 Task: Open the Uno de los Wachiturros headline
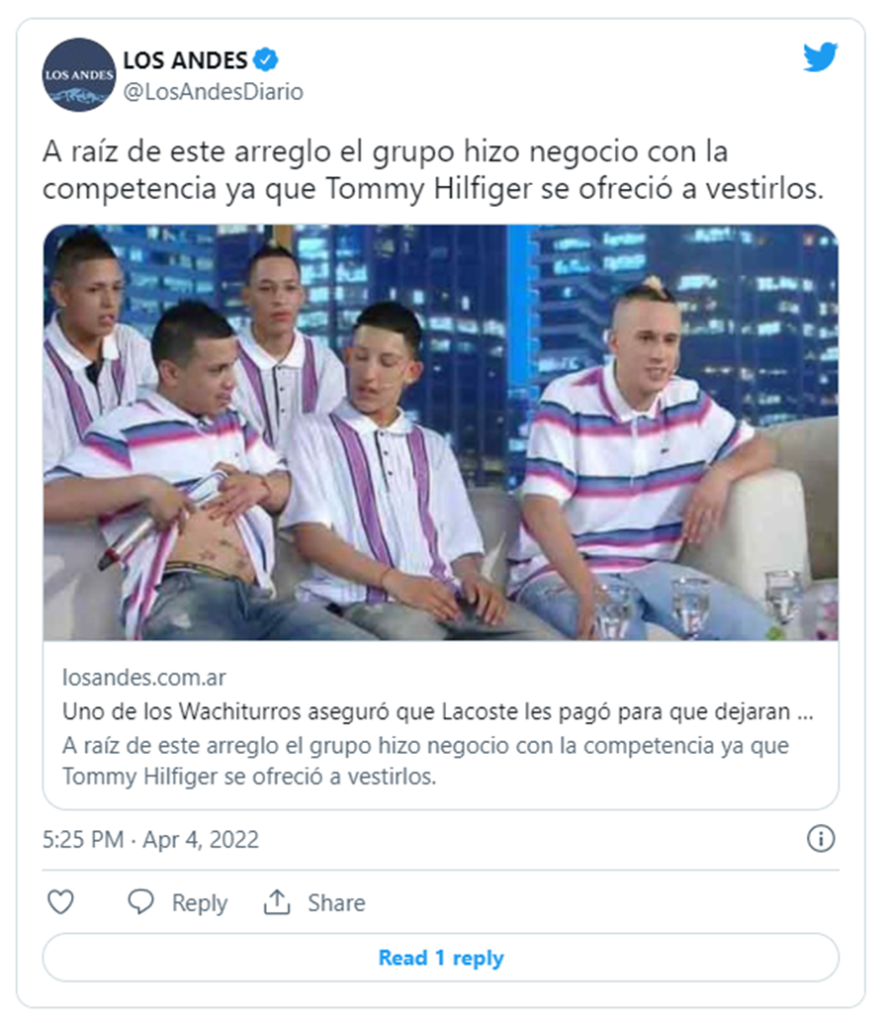pyautogui.click(x=438, y=711)
